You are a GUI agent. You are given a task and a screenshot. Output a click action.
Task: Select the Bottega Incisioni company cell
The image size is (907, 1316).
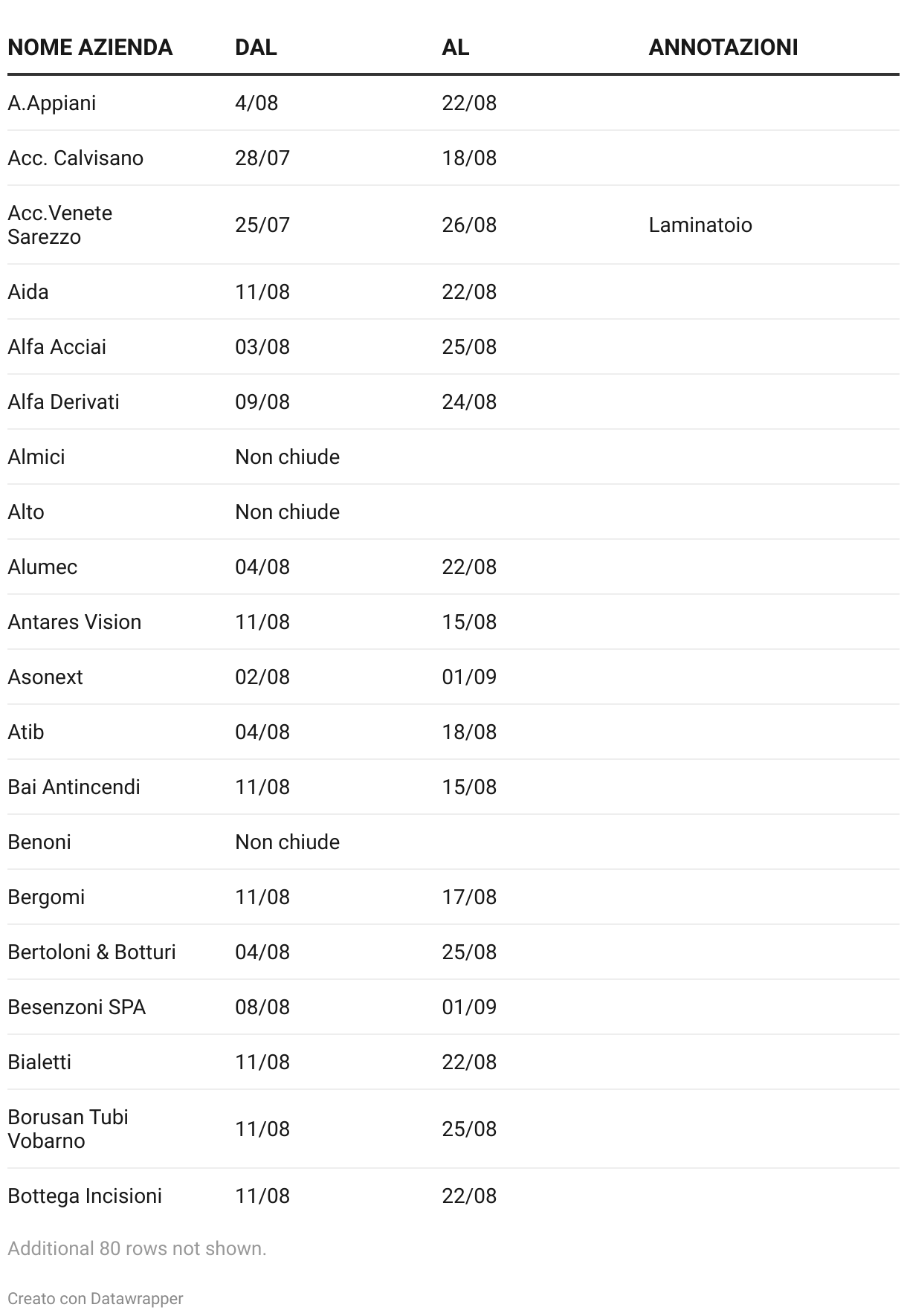[x=85, y=1196]
